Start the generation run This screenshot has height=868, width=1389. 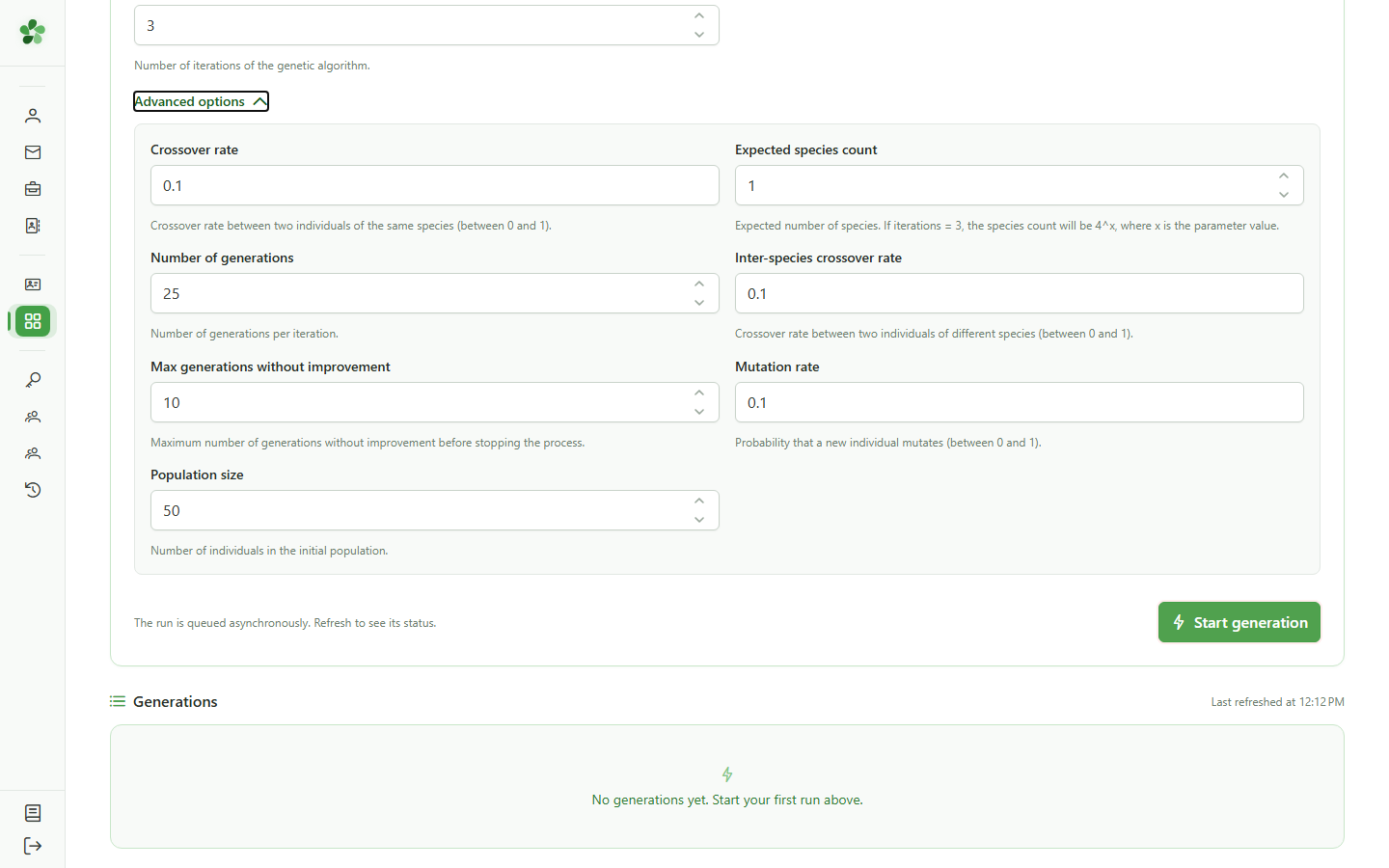(x=1239, y=622)
